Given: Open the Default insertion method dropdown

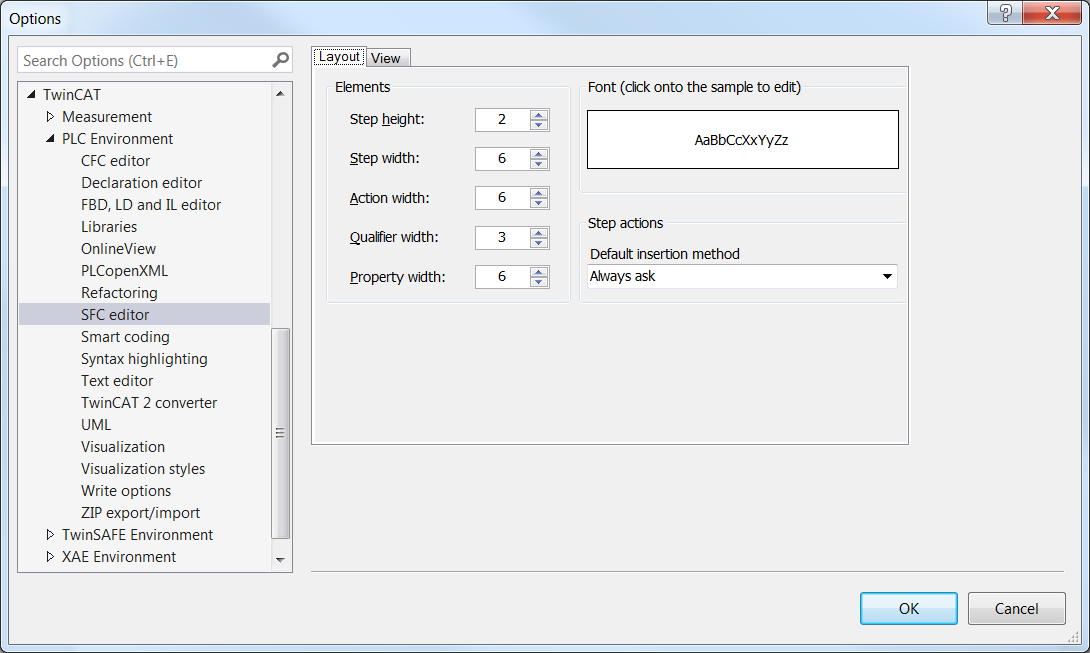Looking at the screenshot, I should tap(887, 276).
